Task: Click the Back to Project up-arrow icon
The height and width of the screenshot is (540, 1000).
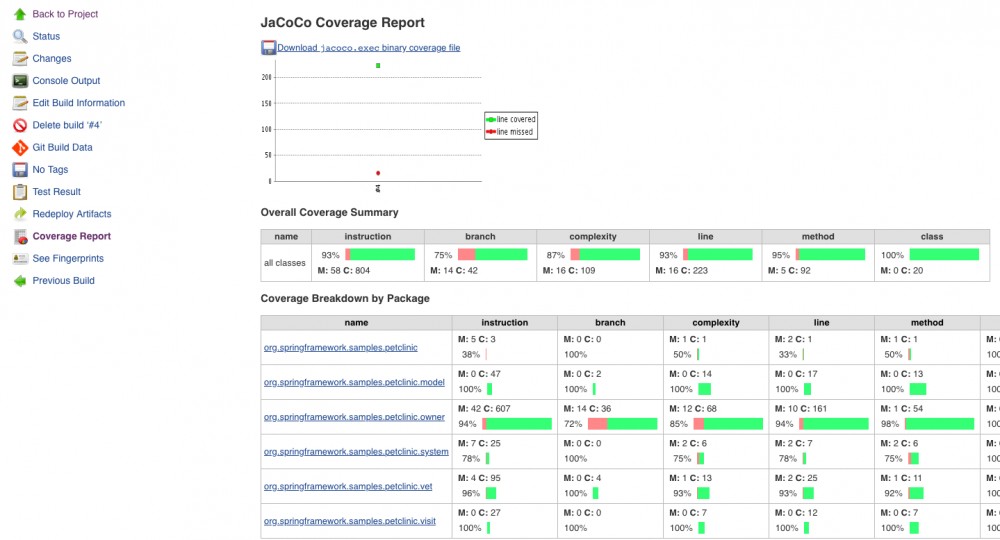Action: point(20,14)
